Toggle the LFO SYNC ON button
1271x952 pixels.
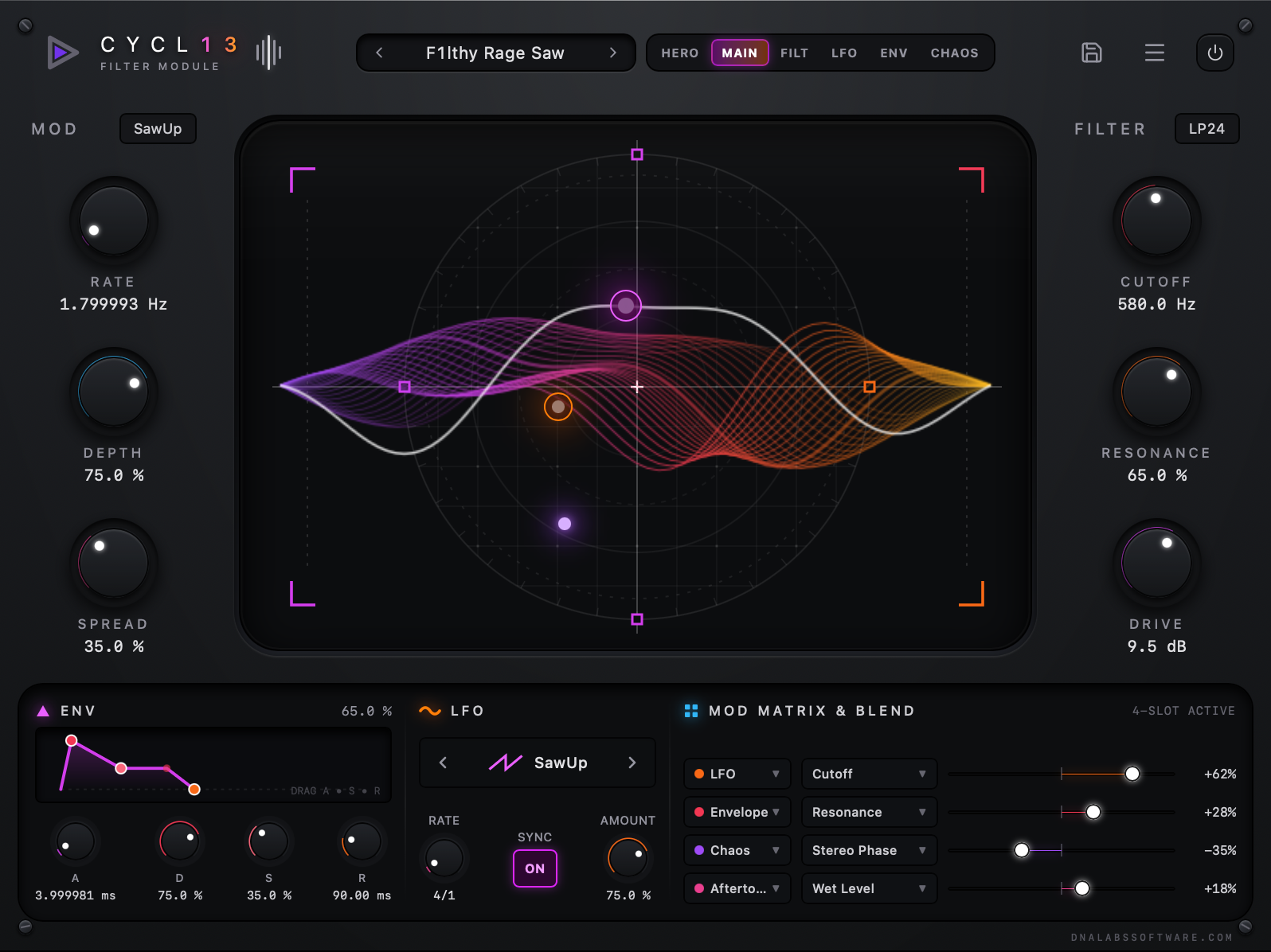click(535, 868)
